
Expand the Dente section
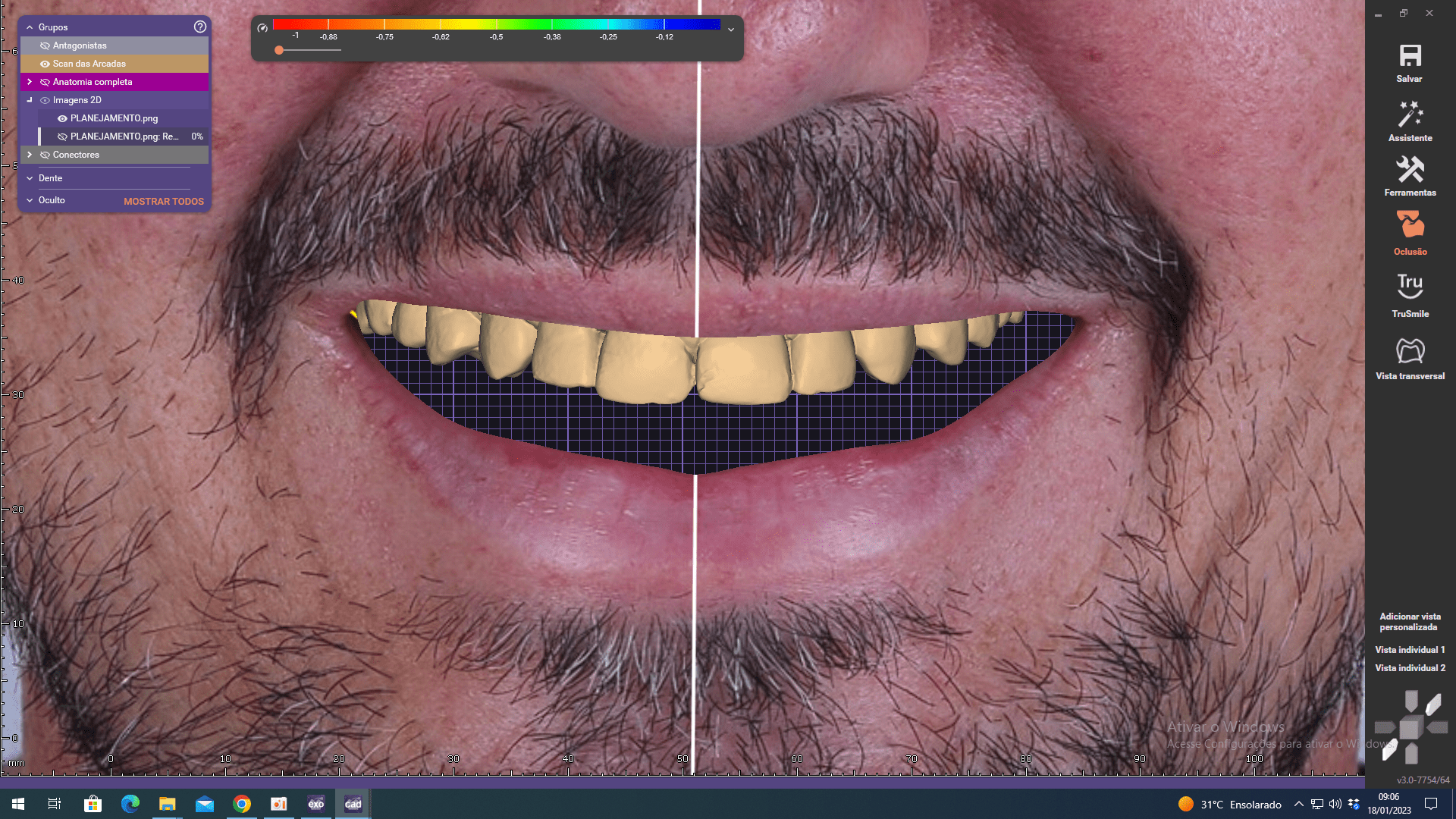coord(30,178)
